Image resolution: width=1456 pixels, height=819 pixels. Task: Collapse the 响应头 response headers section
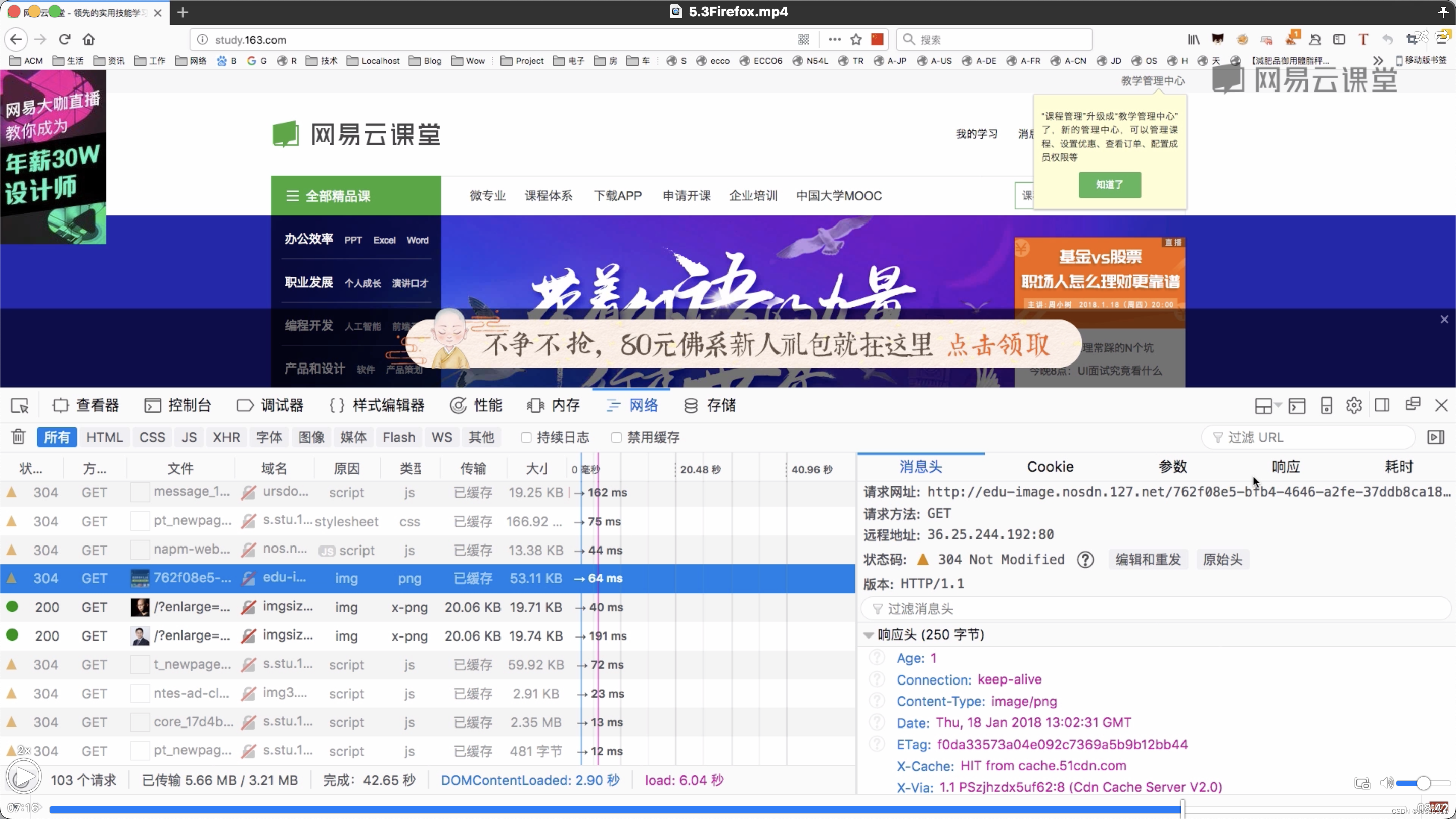(869, 635)
